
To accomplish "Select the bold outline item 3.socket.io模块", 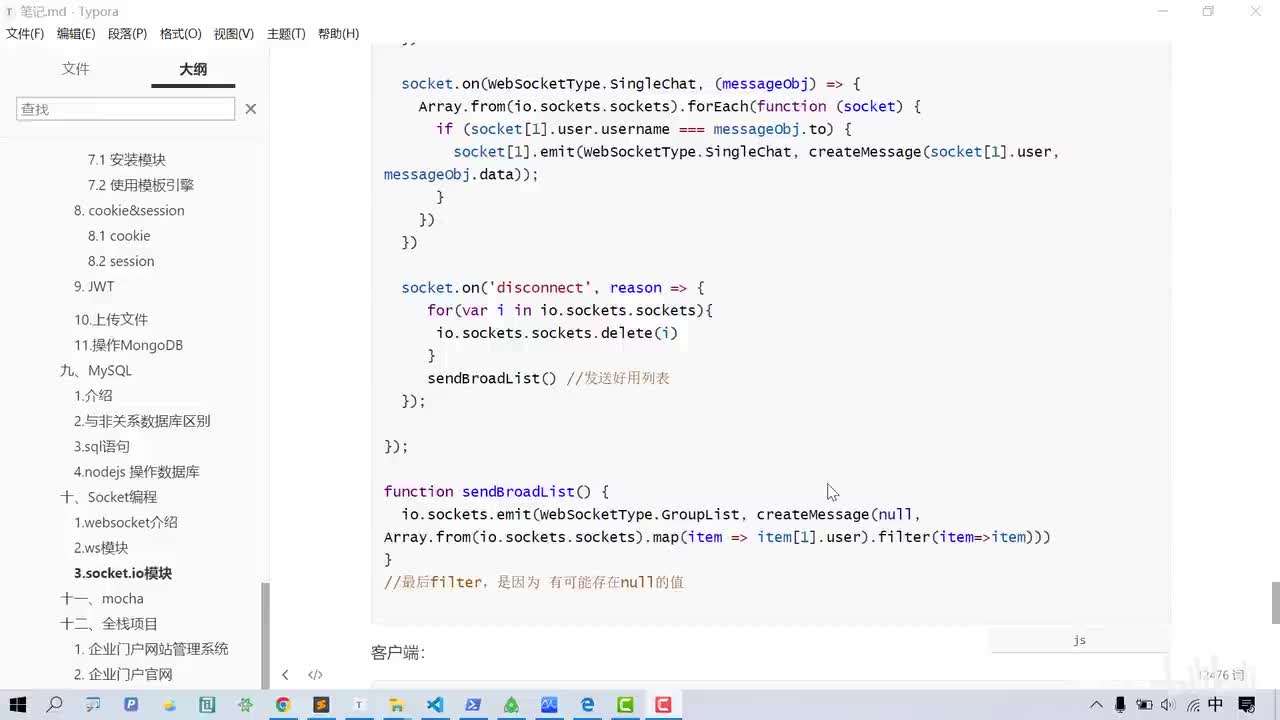I will click(123, 573).
